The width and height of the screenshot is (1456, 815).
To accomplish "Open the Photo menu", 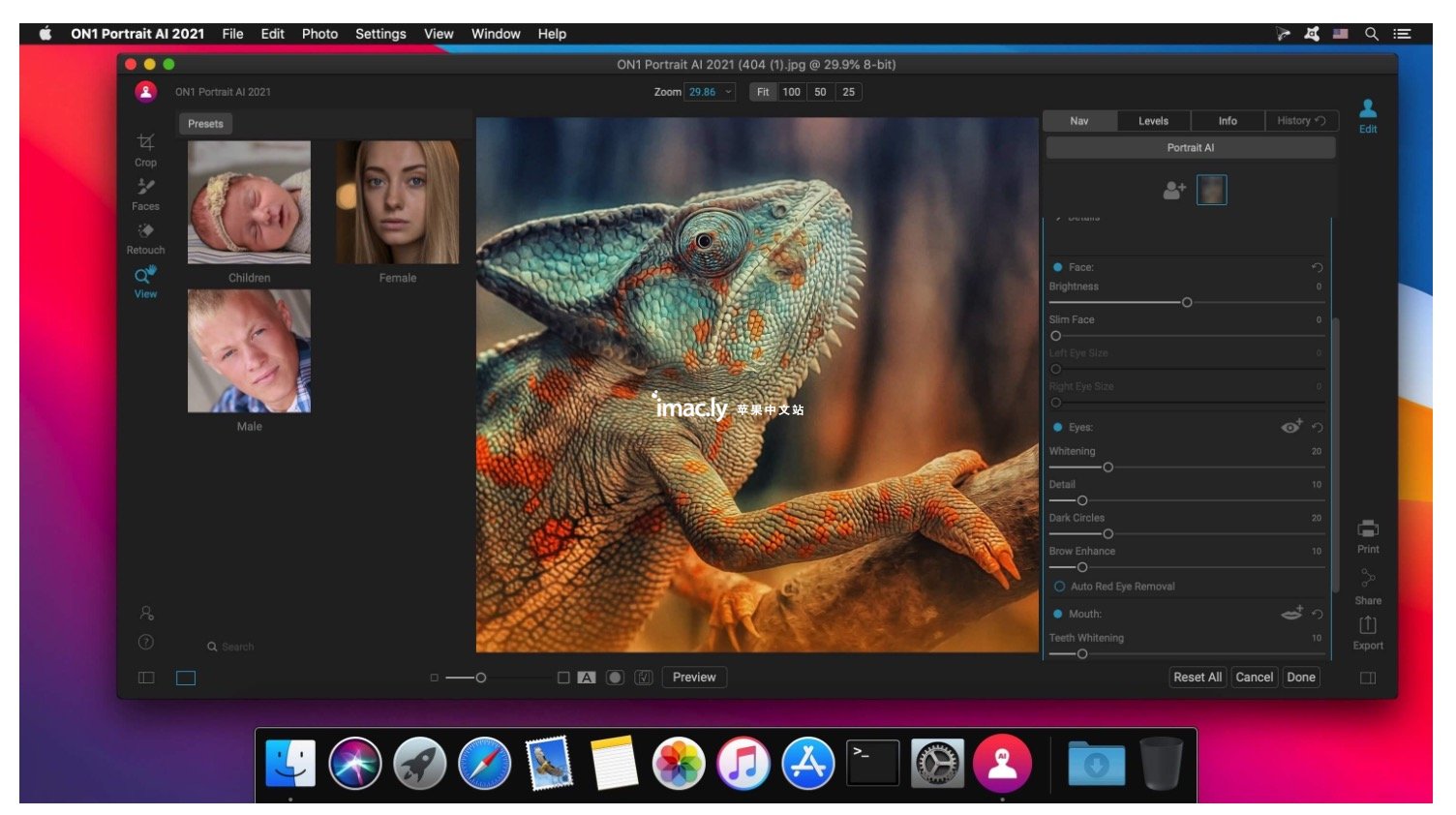I will tap(319, 34).
